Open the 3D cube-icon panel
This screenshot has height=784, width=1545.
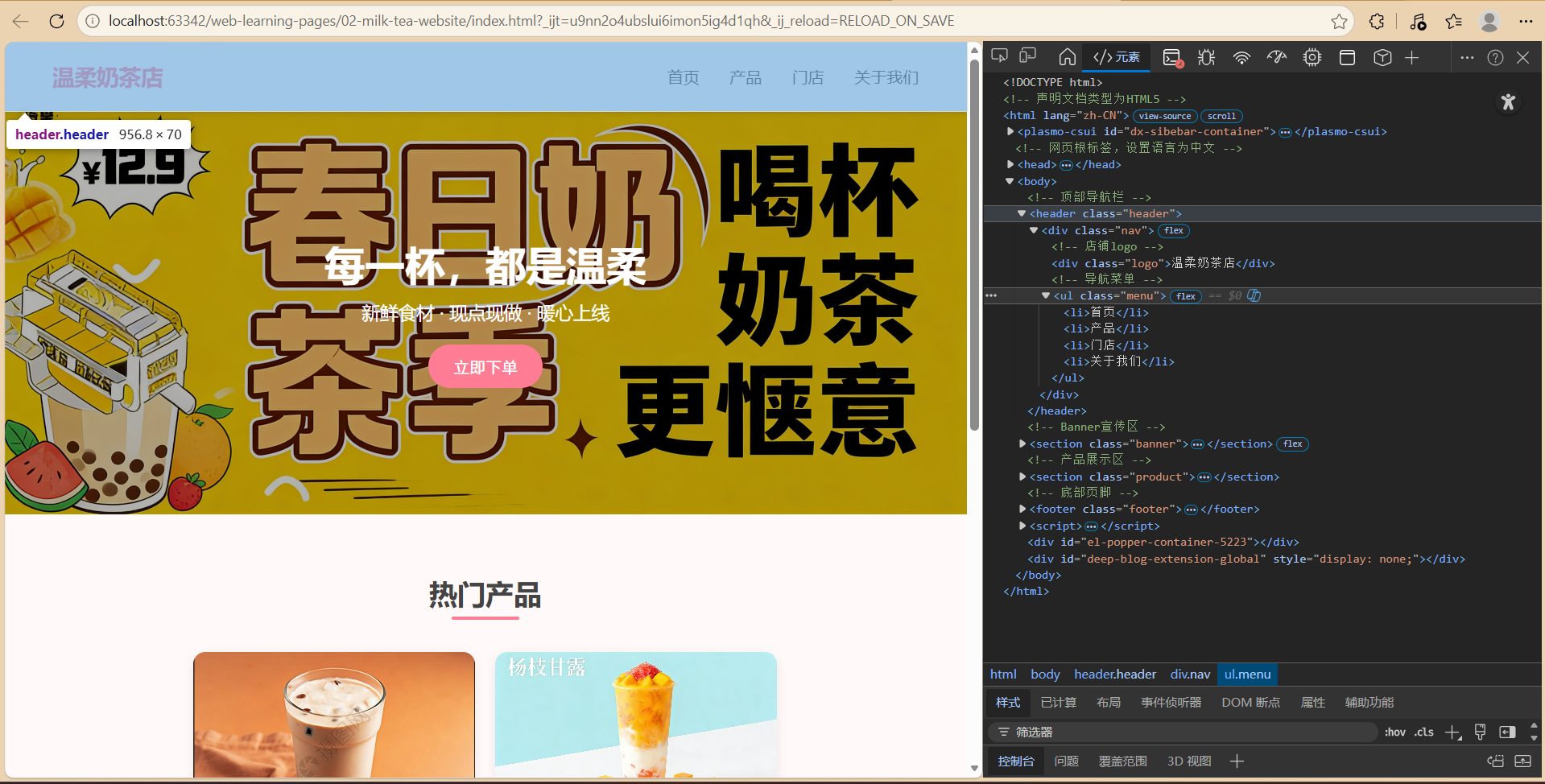(x=1382, y=58)
